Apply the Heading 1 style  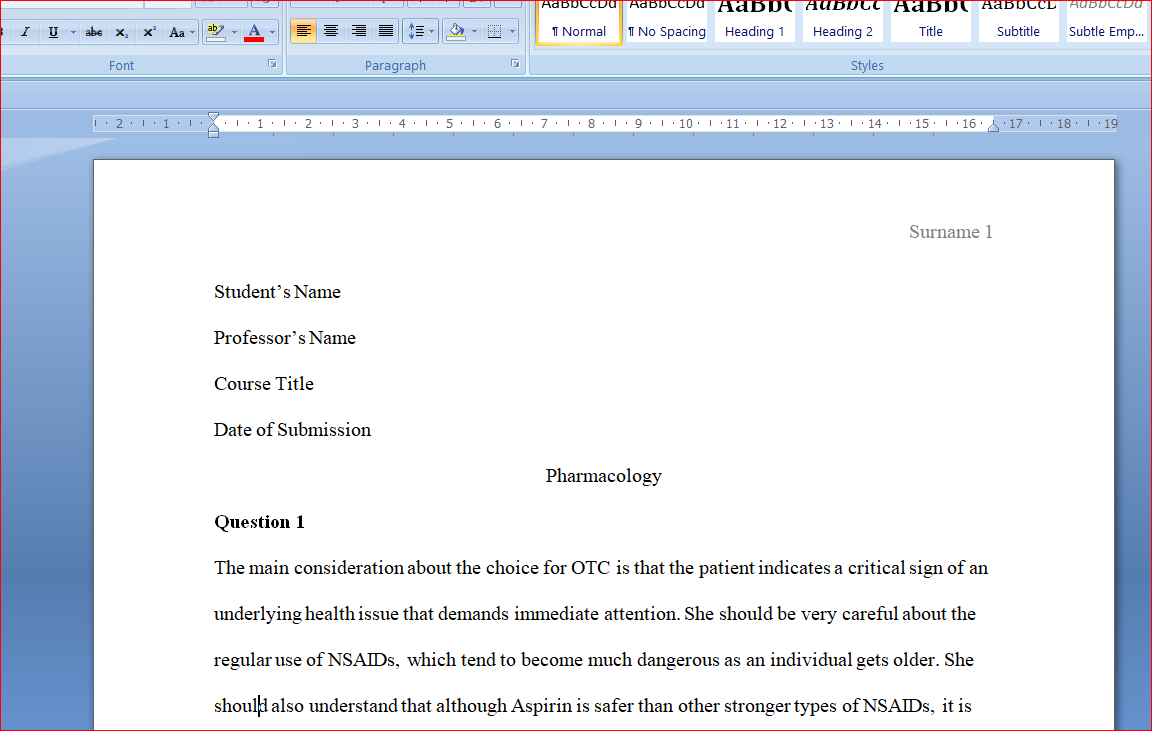755,21
